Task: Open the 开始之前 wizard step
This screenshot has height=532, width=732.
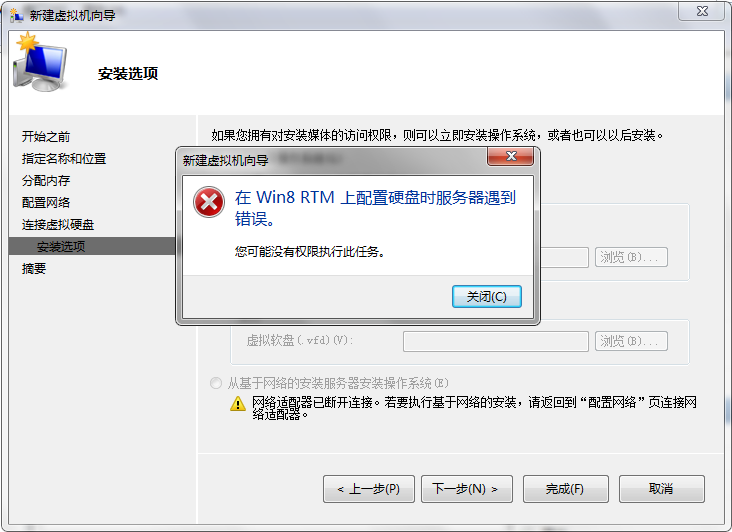Action: click(x=46, y=136)
